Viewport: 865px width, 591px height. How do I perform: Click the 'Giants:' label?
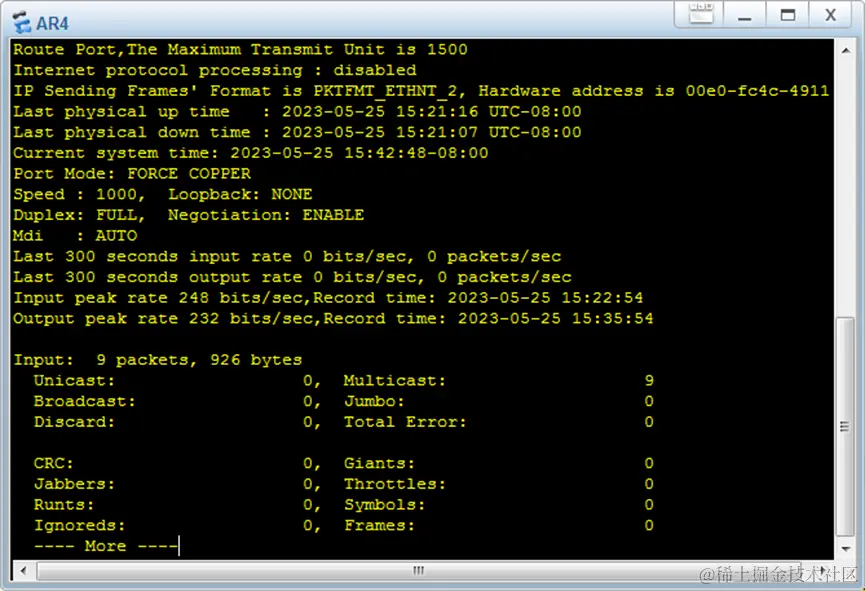(x=380, y=464)
